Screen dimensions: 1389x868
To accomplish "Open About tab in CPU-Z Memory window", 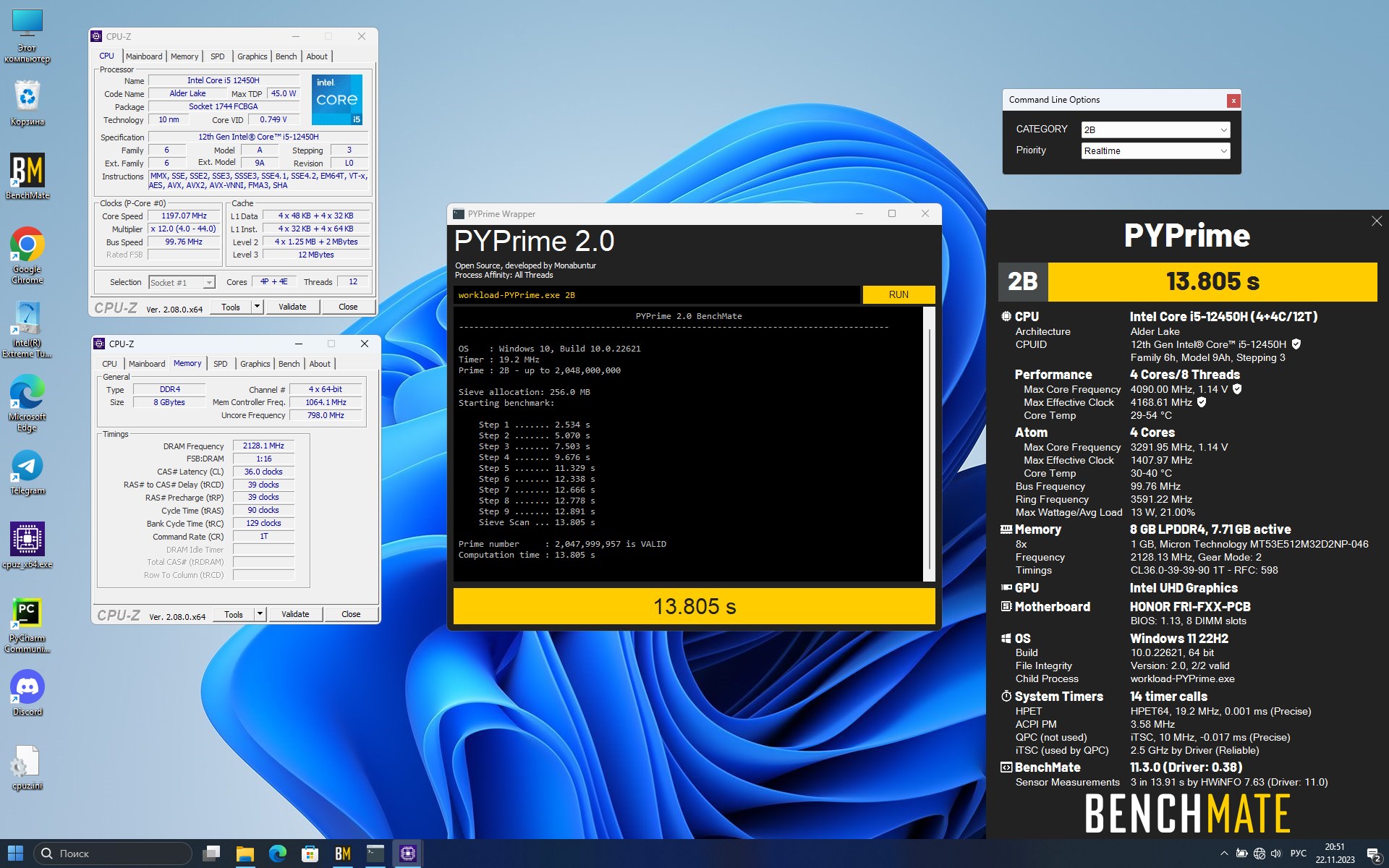I will tap(320, 364).
